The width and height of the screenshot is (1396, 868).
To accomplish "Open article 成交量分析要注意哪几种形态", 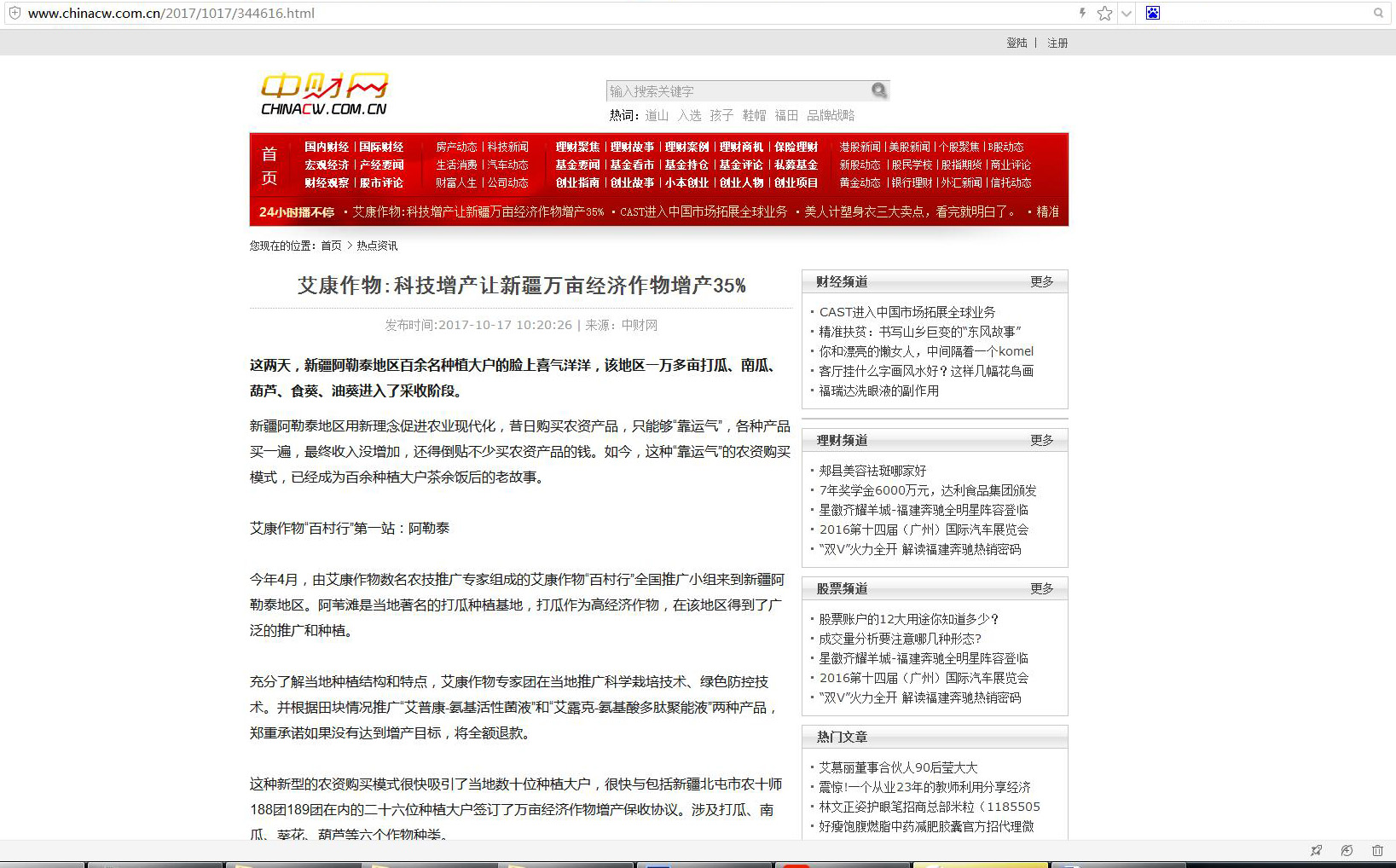I will (901, 639).
